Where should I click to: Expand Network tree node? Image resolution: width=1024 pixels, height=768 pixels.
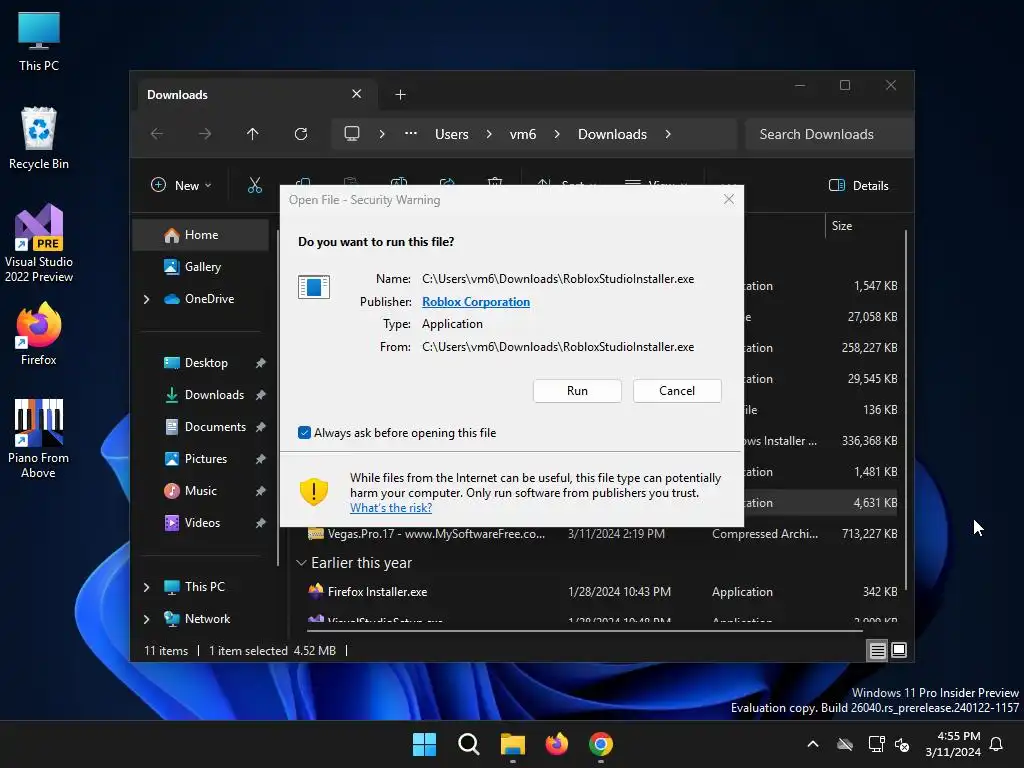pyautogui.click(x=146, y=619)
